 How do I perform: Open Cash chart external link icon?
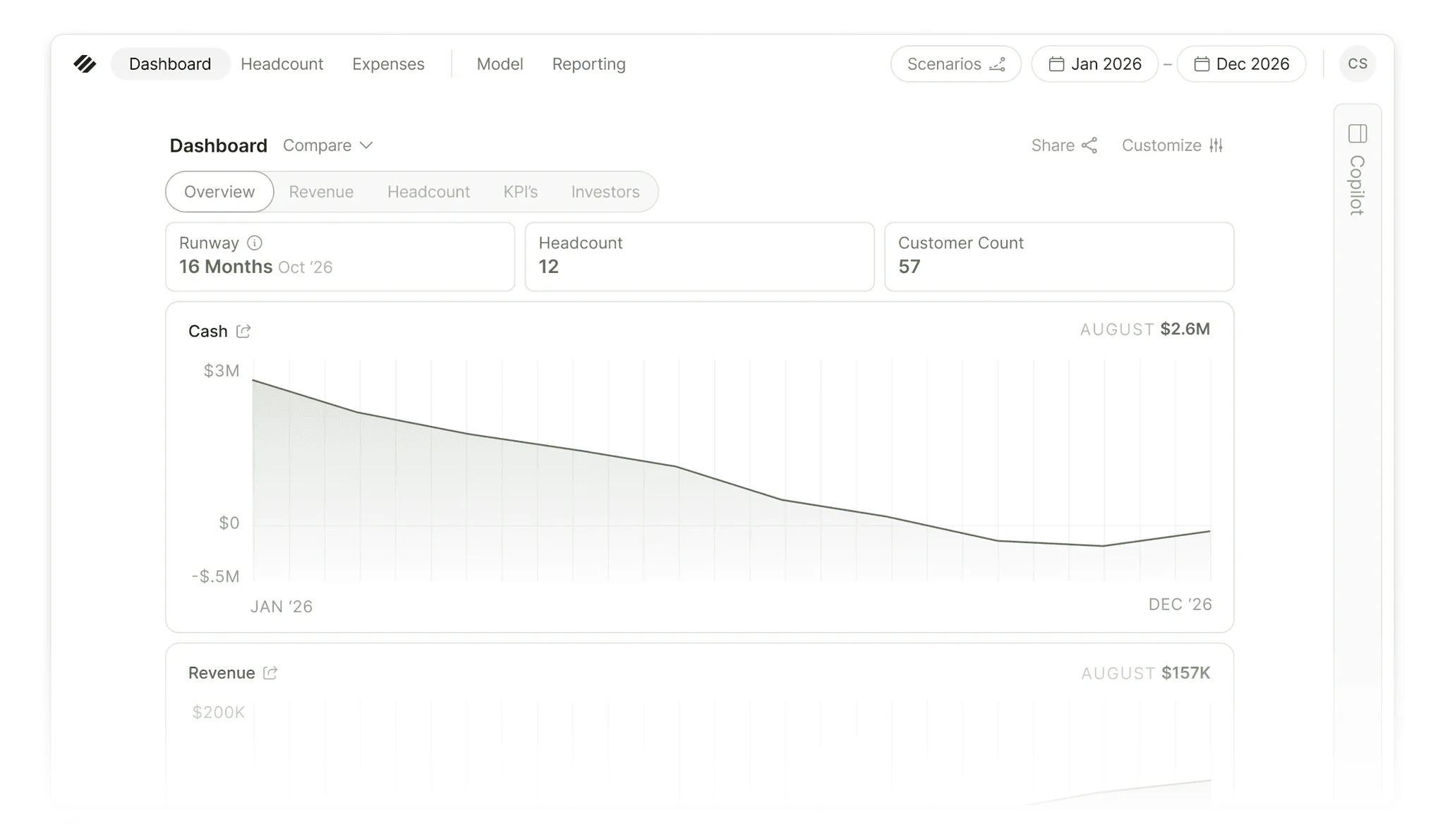(x=243, y=331)
